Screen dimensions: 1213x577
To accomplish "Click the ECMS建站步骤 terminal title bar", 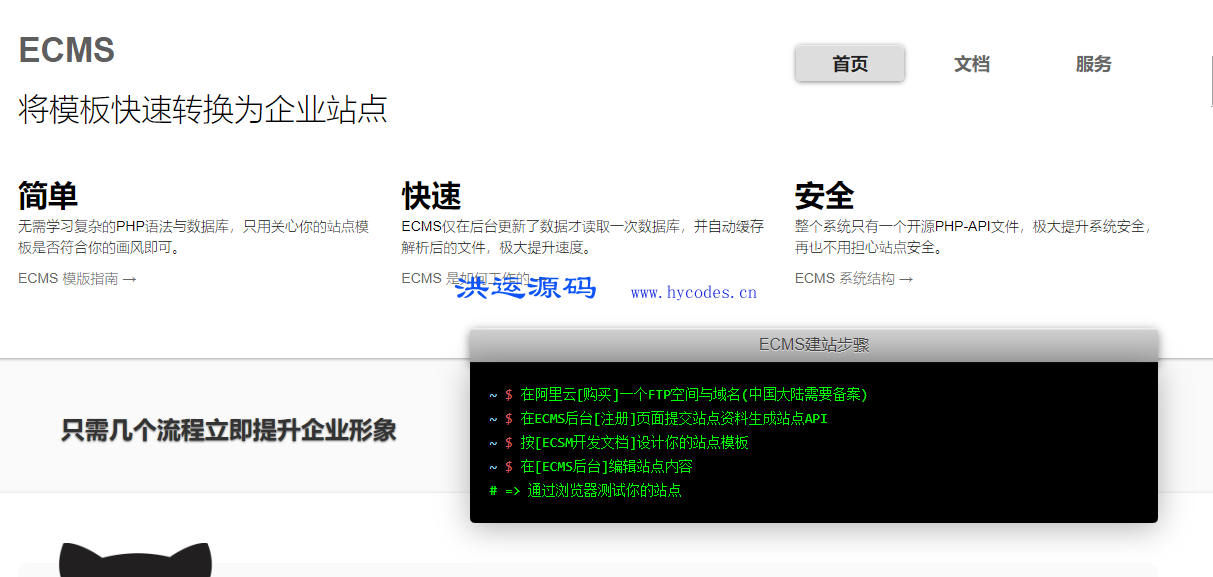I will (814, 345).
